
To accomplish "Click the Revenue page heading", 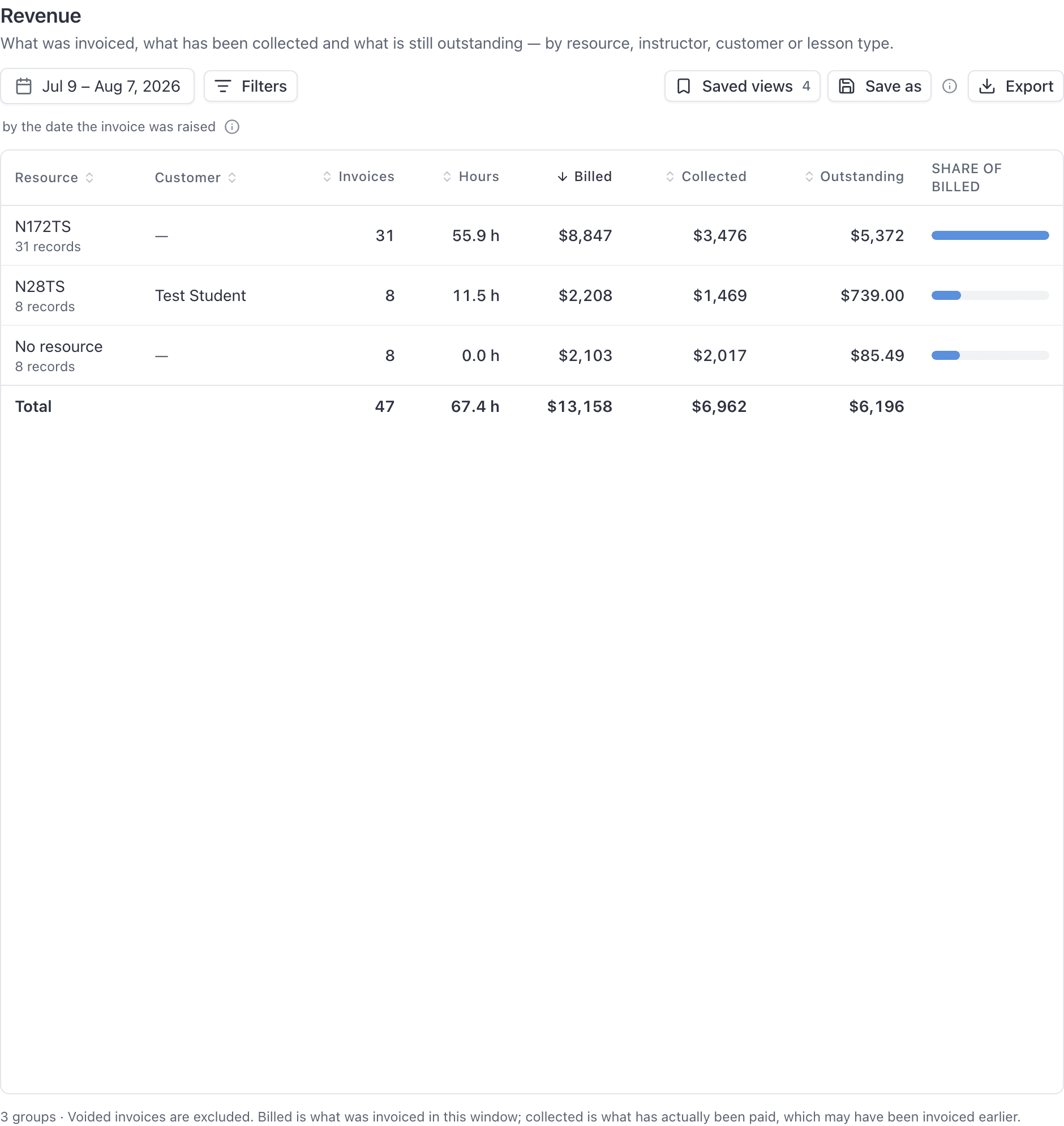I will [41, 16].
